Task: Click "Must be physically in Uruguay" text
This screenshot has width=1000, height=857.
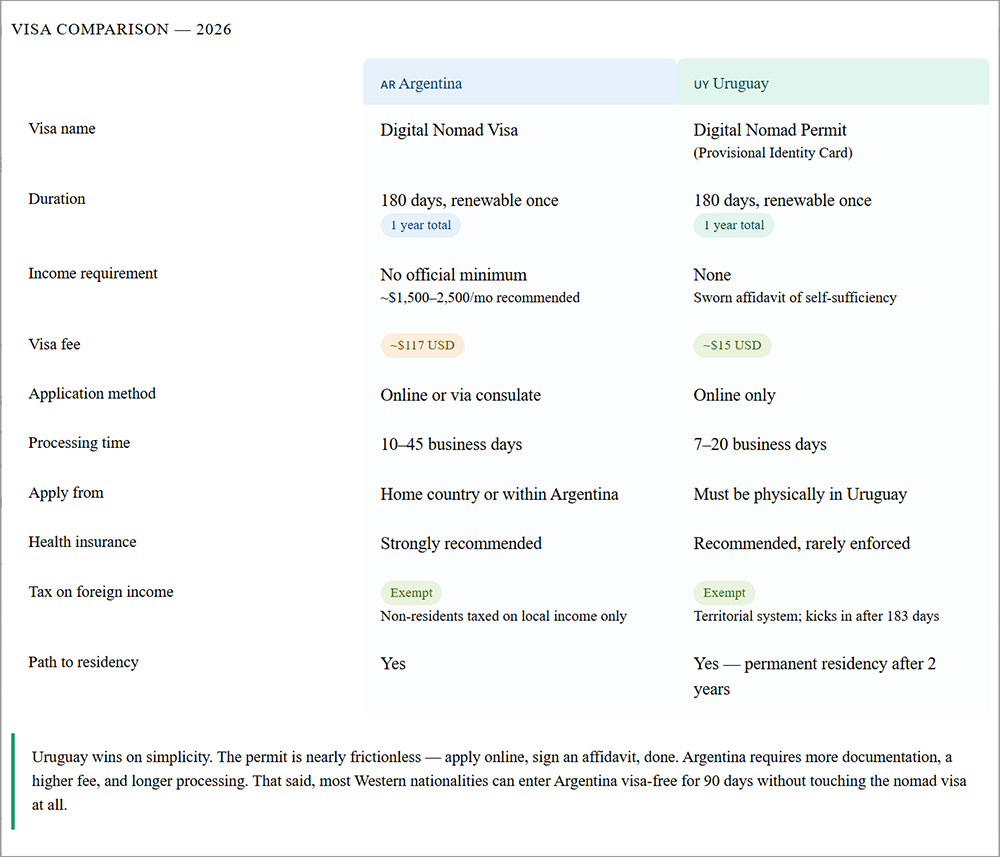Action: (x=800, y=494)
